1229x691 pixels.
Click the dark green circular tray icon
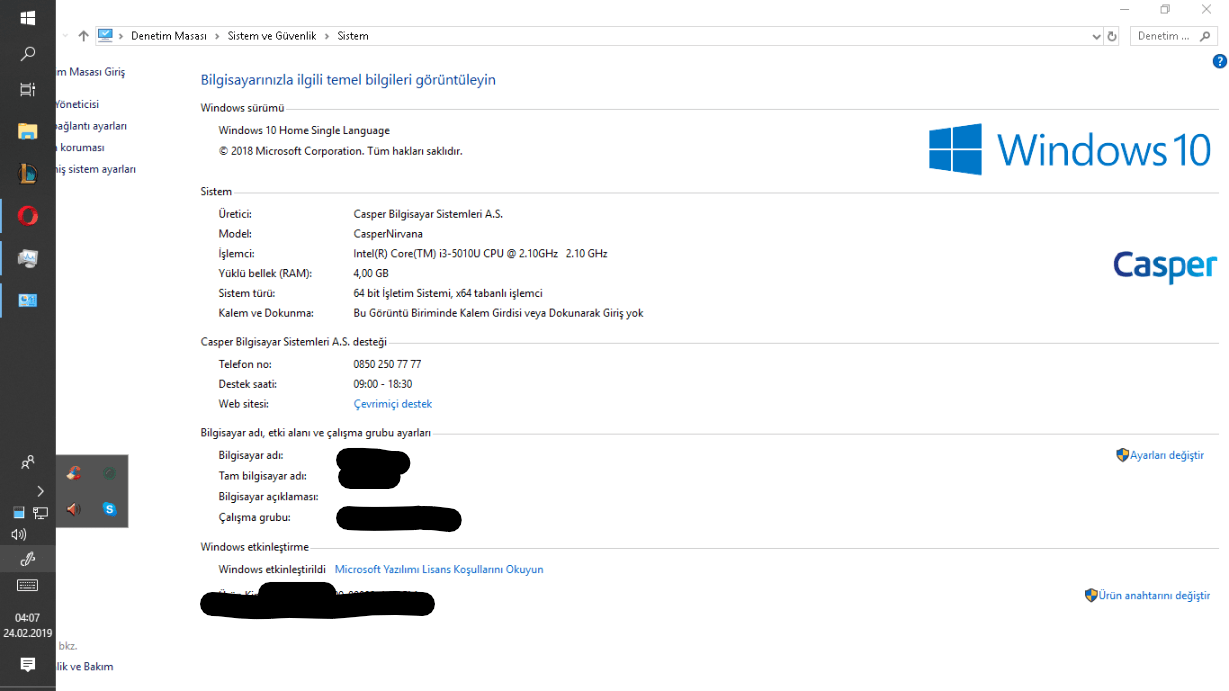point(109,472)
